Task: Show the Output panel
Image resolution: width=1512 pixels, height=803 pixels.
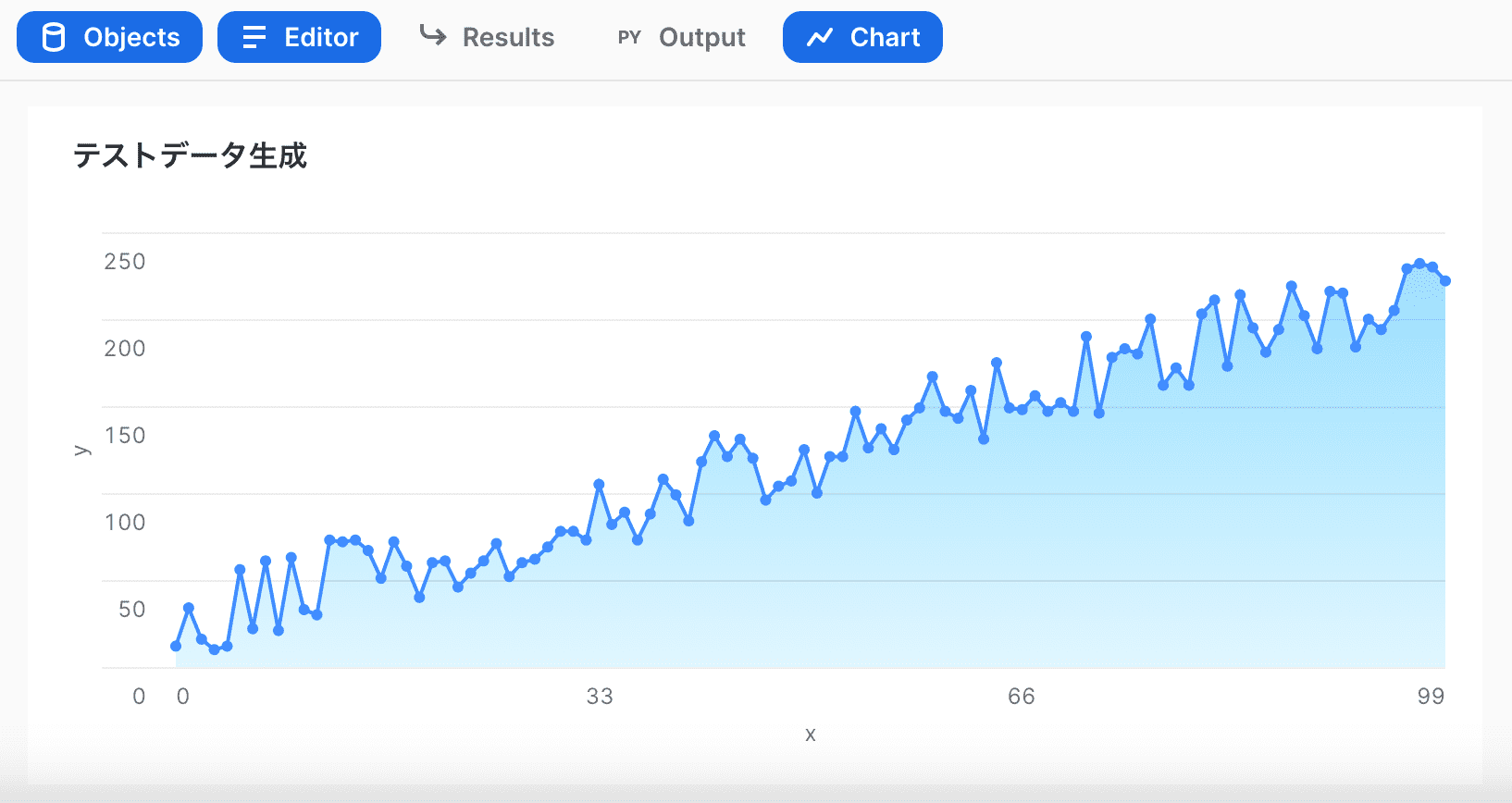Action: [701, 38]
